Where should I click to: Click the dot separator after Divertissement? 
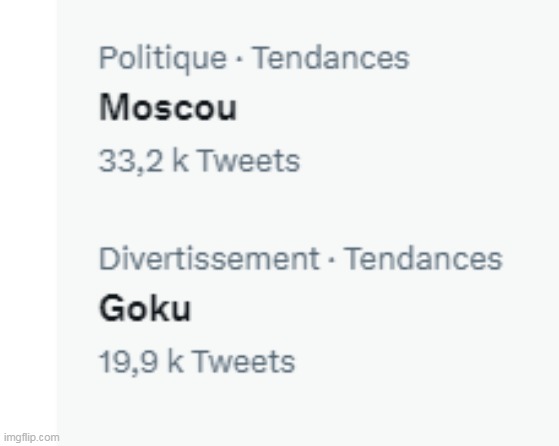[332, 260]
